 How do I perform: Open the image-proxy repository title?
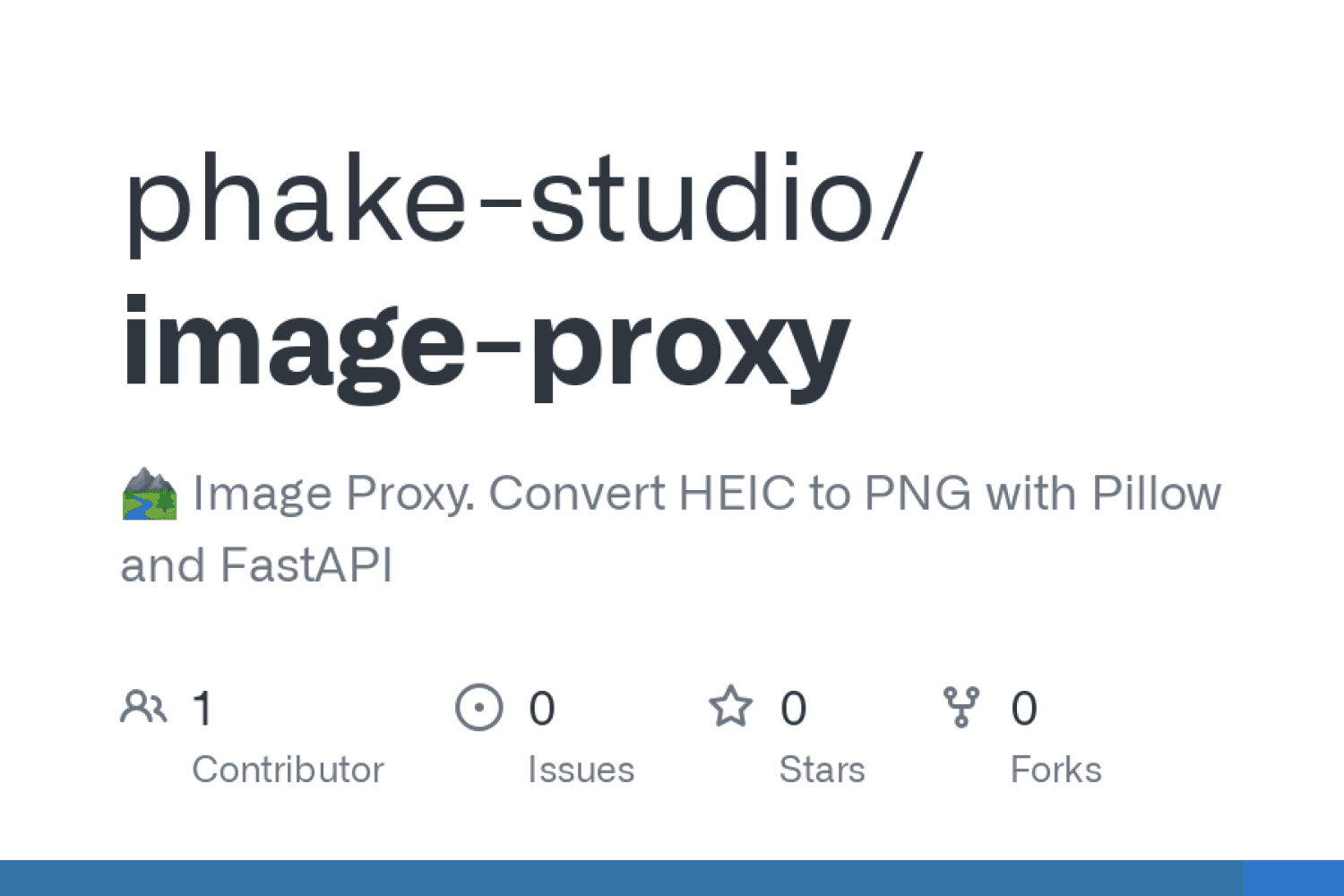pyautogui.click(x=486, y=348)
